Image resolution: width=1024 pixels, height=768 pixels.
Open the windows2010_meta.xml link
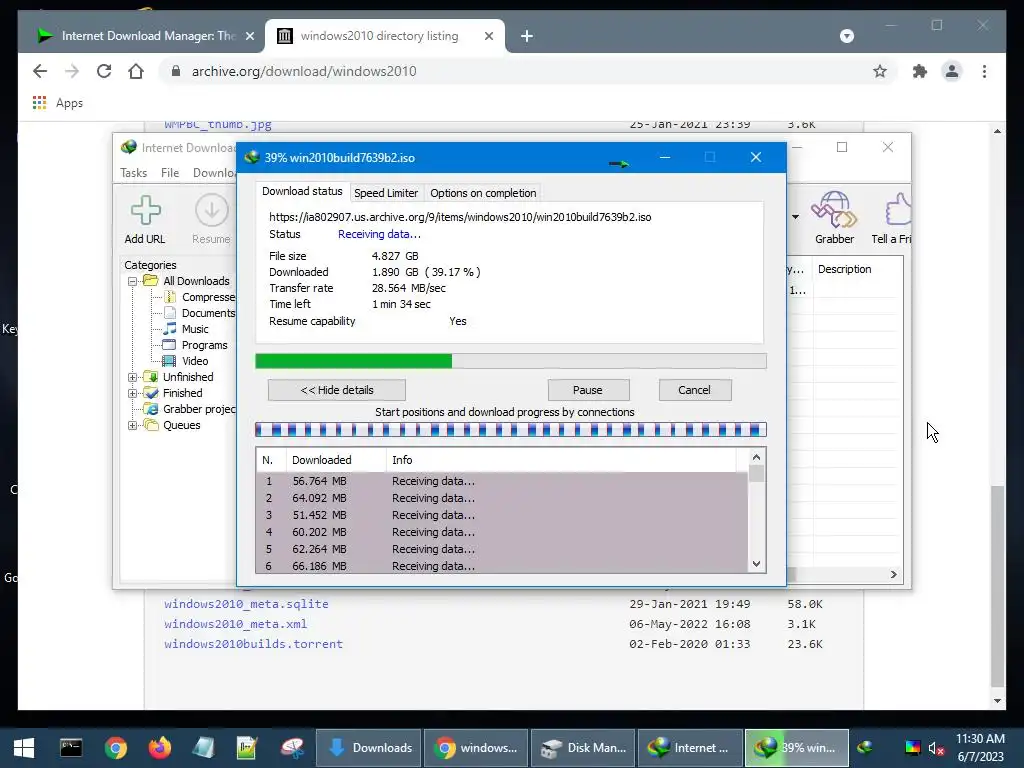tap(235, 624)
